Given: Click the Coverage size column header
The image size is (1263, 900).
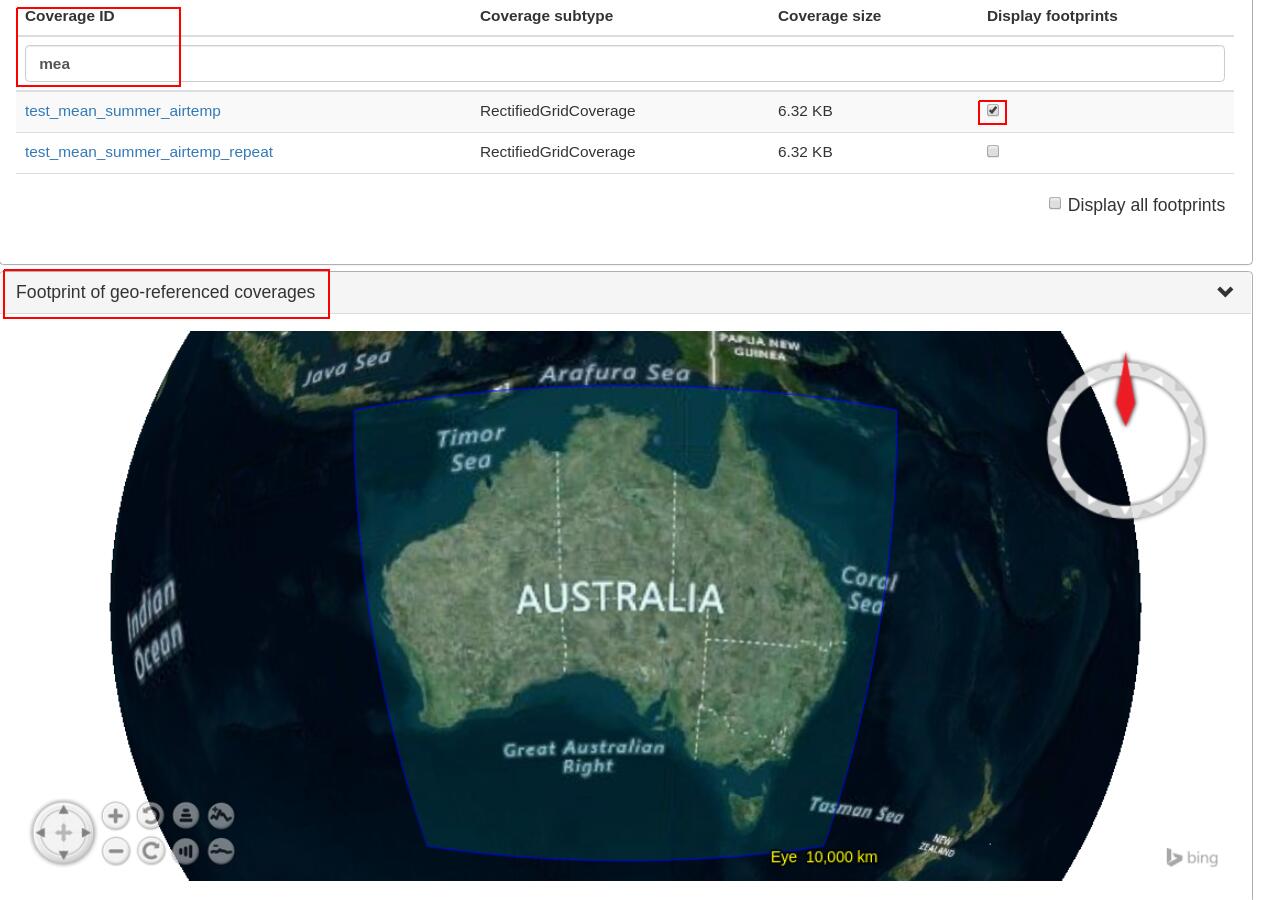Looking at the screenshot, I should pyautogui.click(x=829, y=16).
